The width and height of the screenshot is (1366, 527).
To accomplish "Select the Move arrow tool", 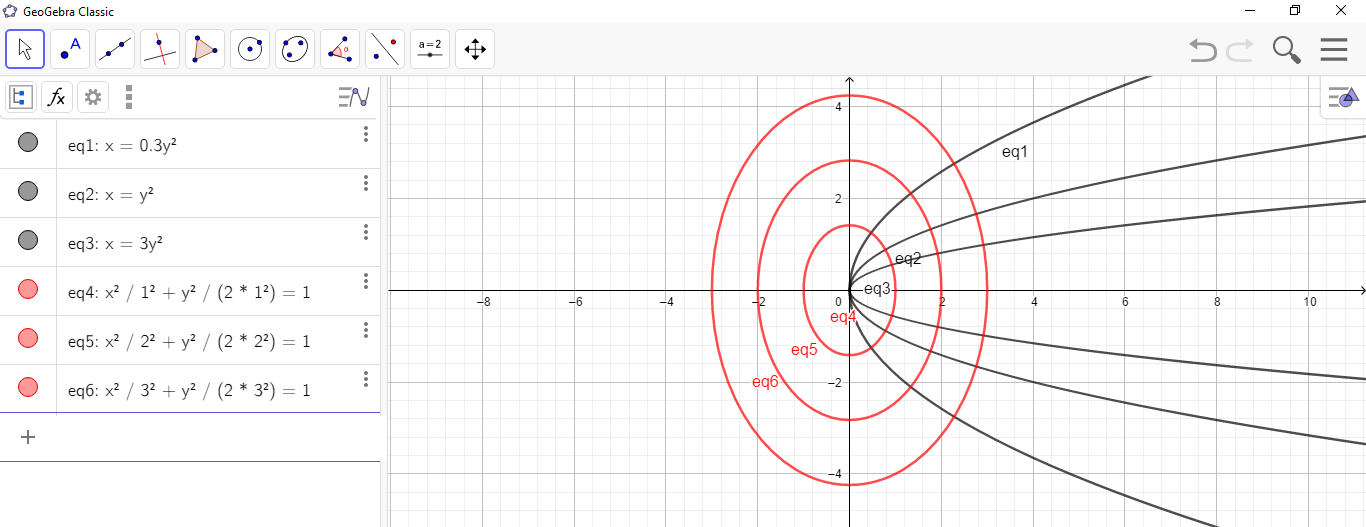I will [25, 48].
